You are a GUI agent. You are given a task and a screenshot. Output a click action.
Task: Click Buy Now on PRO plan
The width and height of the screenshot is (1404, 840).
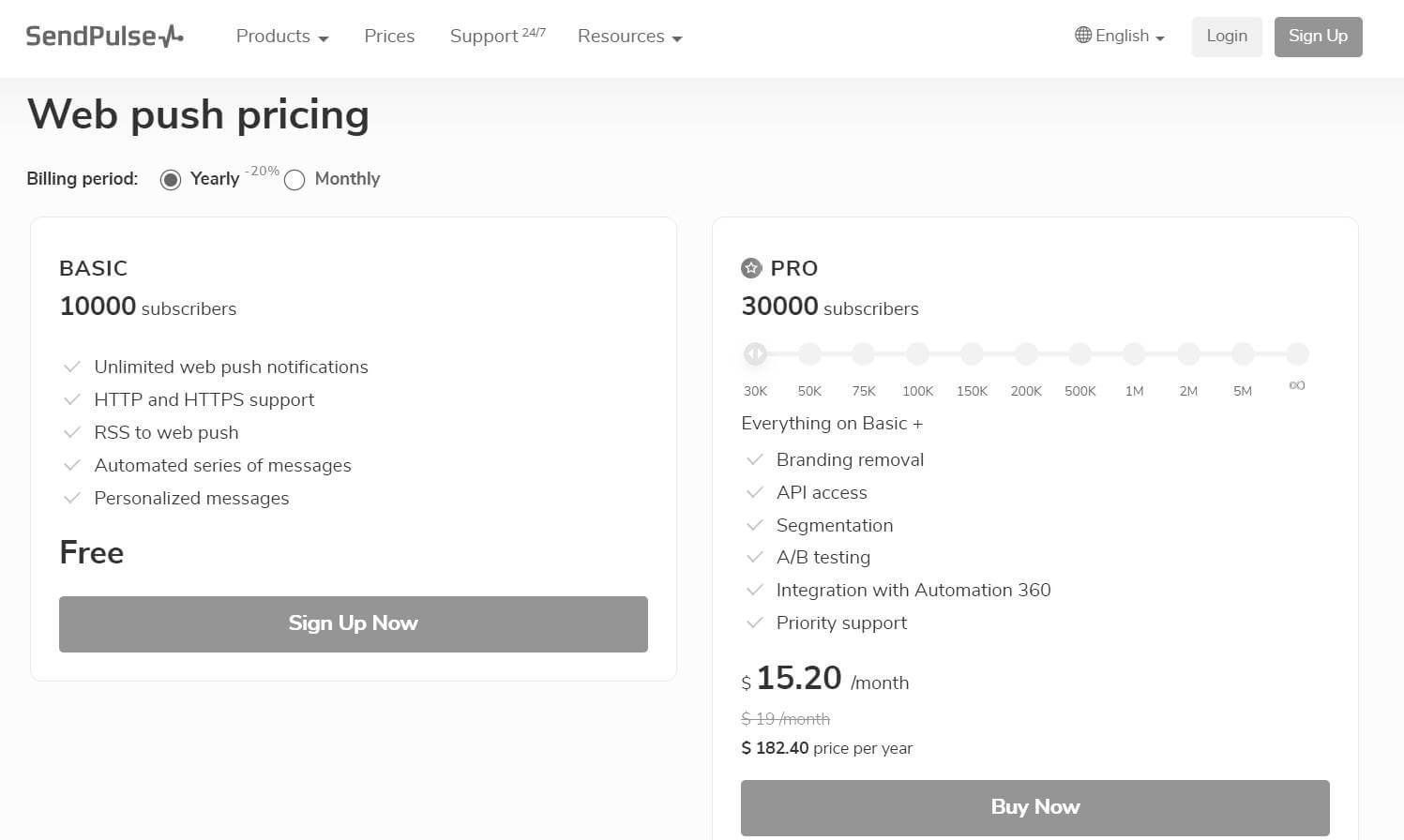tap(1035, 807)
